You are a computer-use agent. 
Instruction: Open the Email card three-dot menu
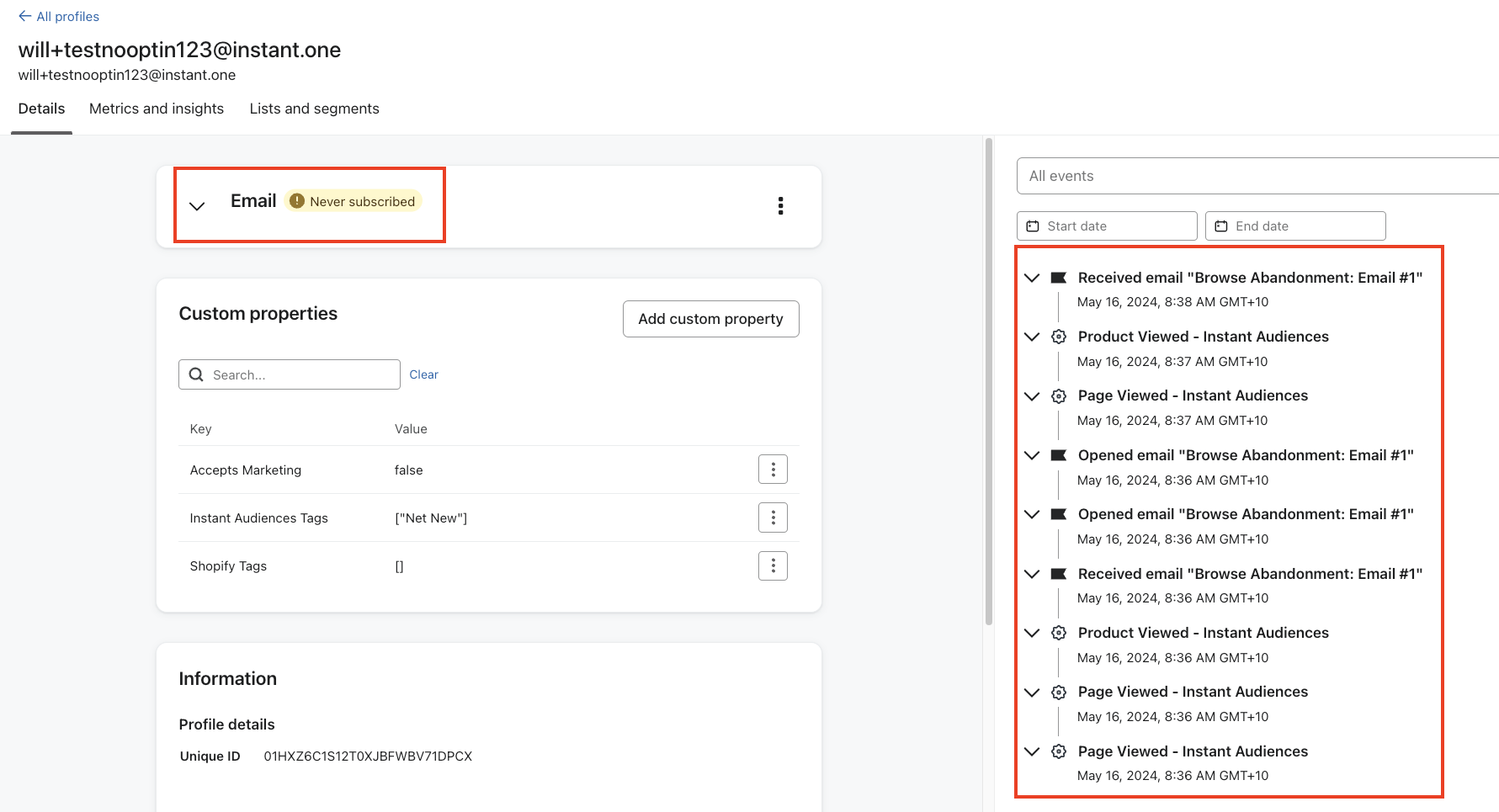[780, 206]
